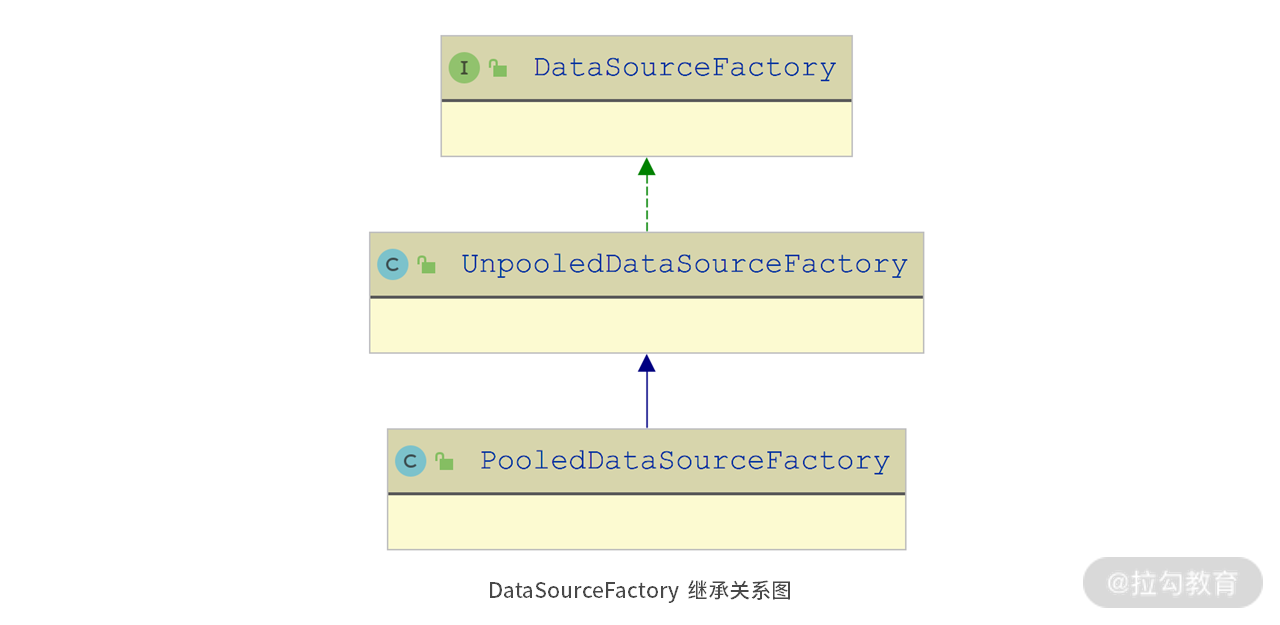
Task: Click the green implements arrowhead under DataSourceFactory
Action: click(647, 167)
